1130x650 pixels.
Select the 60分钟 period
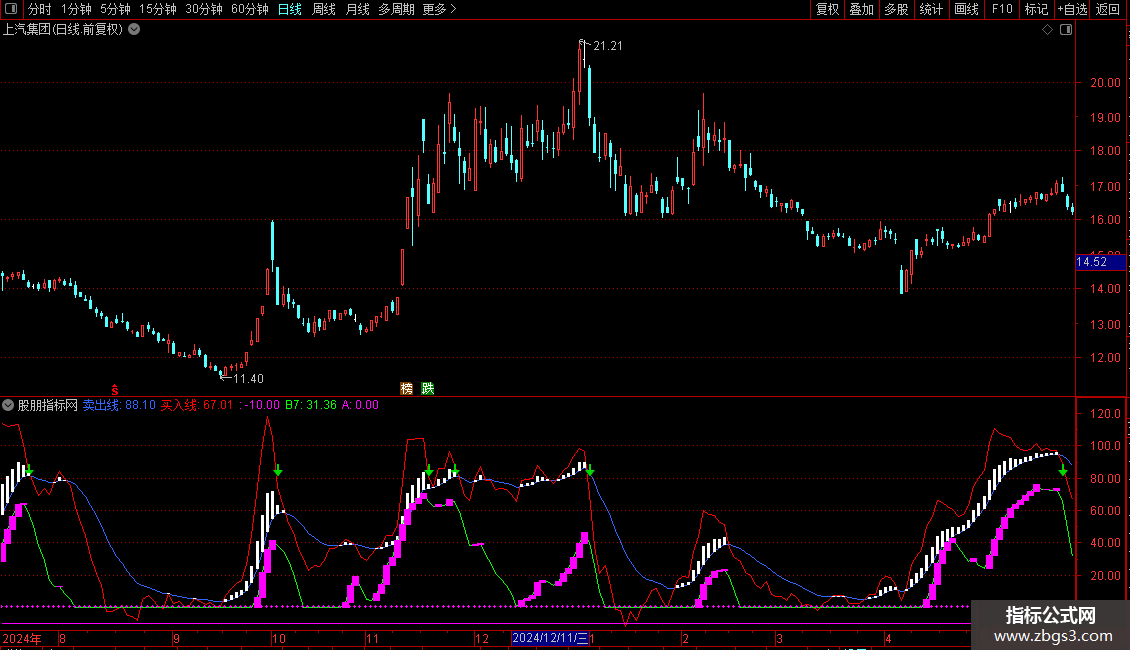point(250,9)
